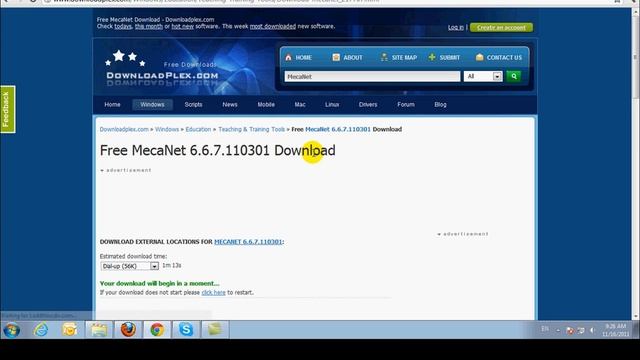The width and height of the screenshot is (640, 360).
Task: Click the Education breadcrumb link
Action: [198, 129]
